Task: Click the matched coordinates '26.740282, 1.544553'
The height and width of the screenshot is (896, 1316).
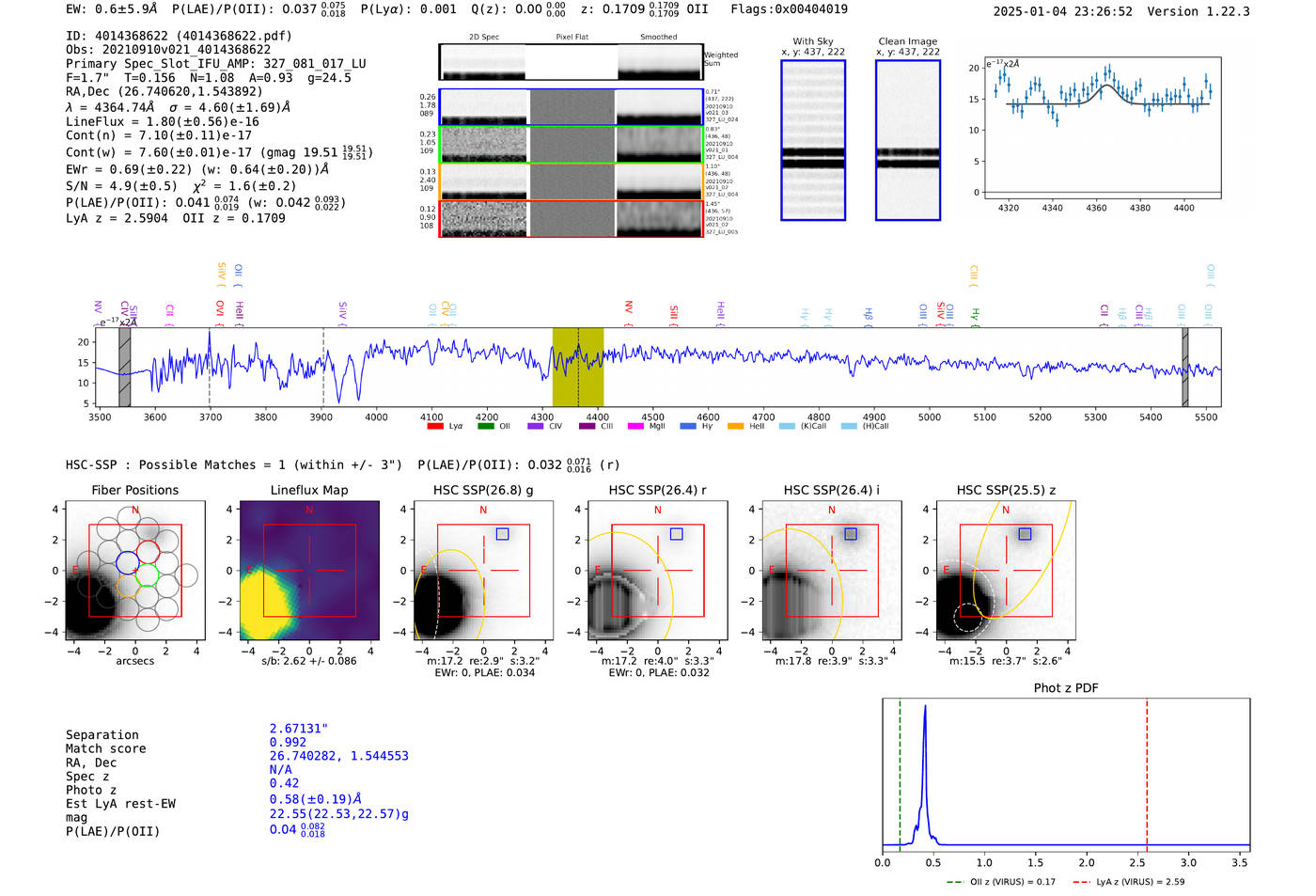Action: tap(339, 756)
